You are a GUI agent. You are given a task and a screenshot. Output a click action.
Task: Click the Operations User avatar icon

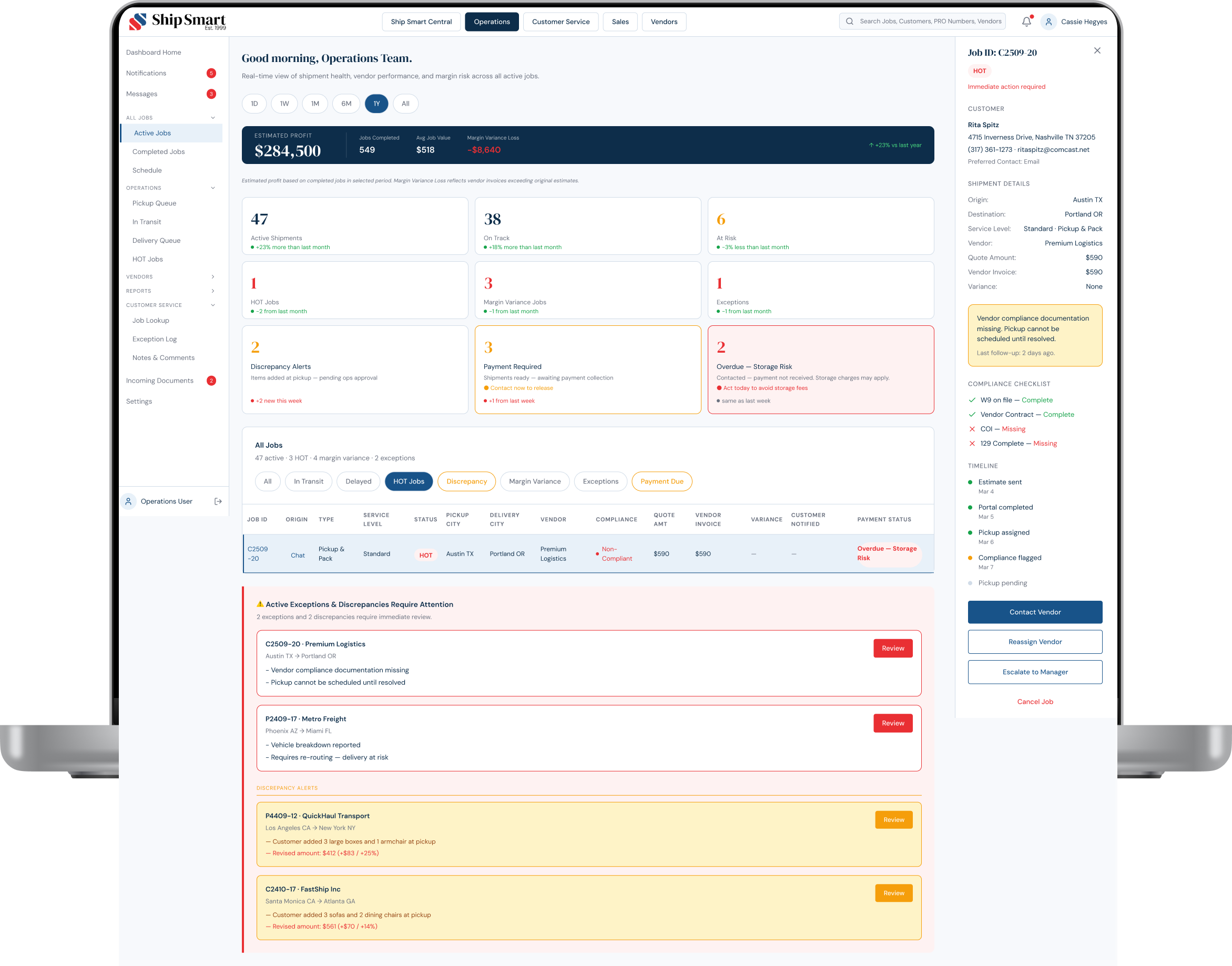tap(128, 501)
